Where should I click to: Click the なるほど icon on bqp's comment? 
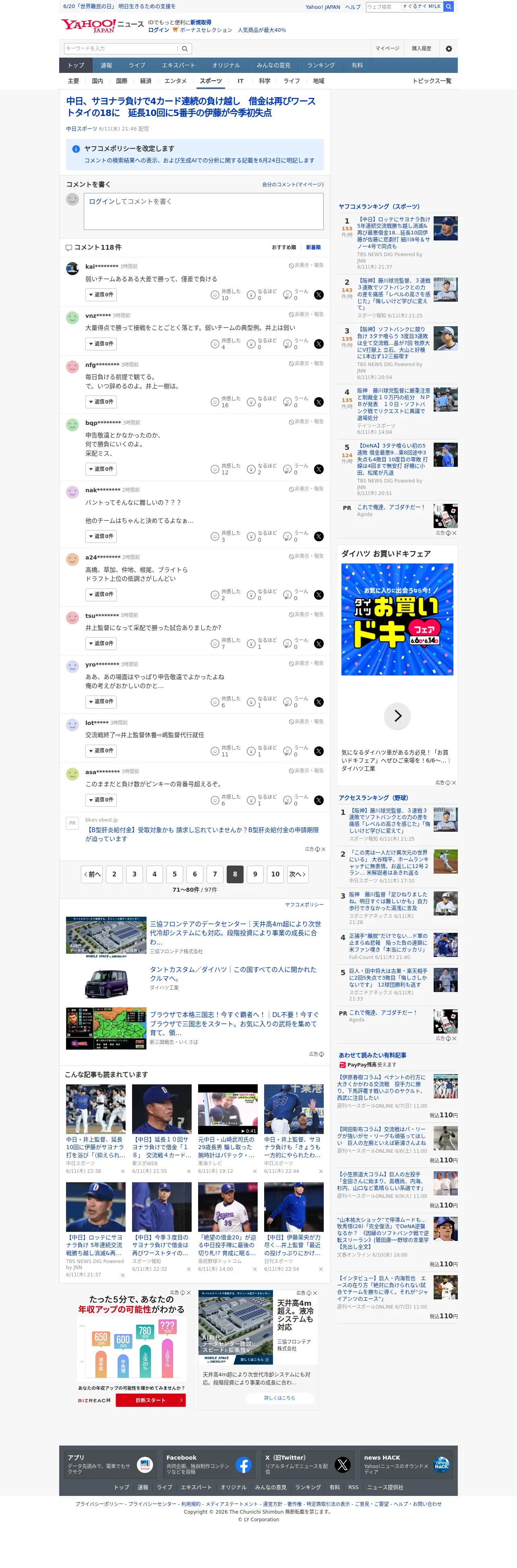point(250,469)
